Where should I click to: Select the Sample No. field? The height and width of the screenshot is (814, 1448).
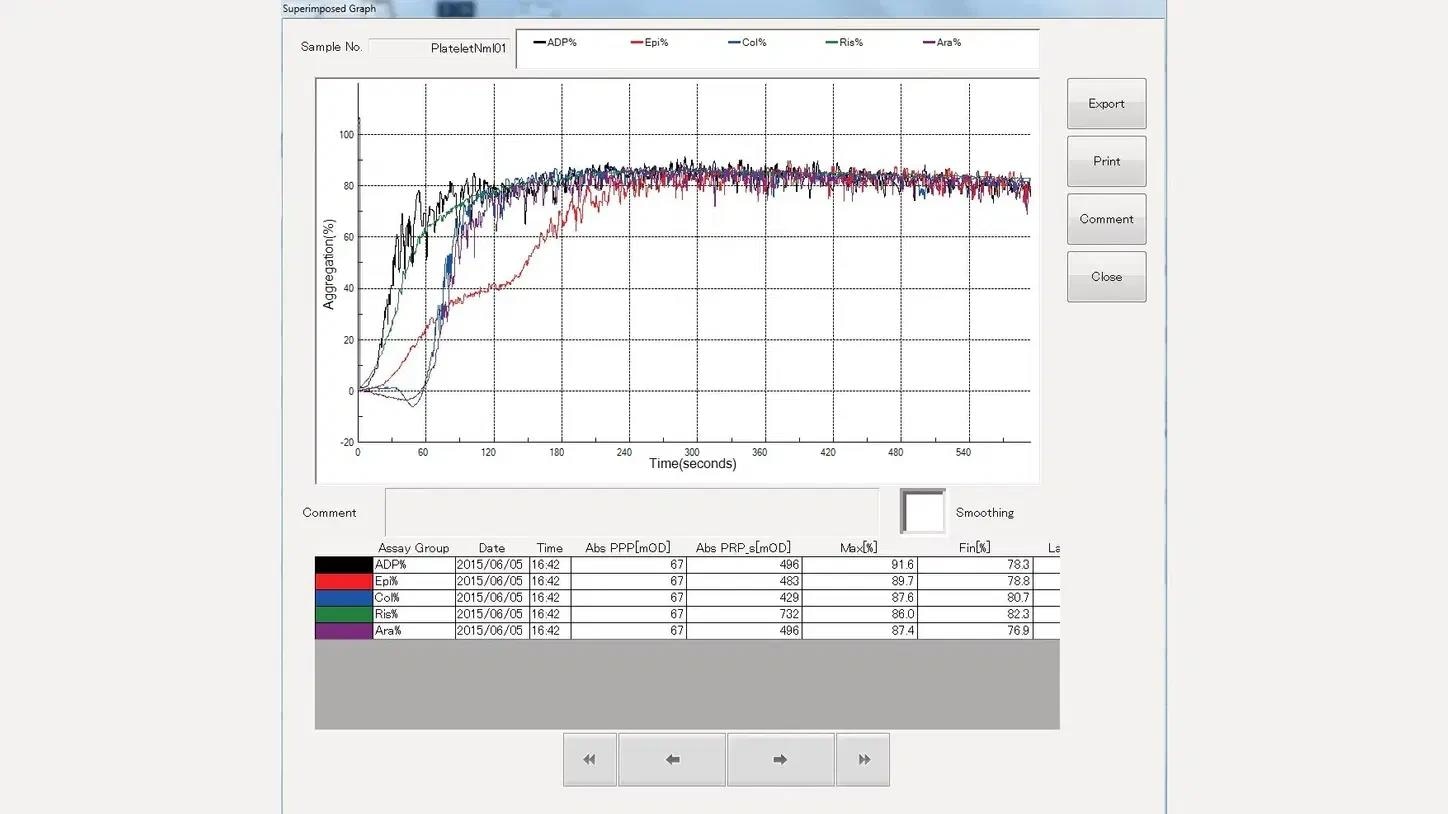click(x=438, y=48)
